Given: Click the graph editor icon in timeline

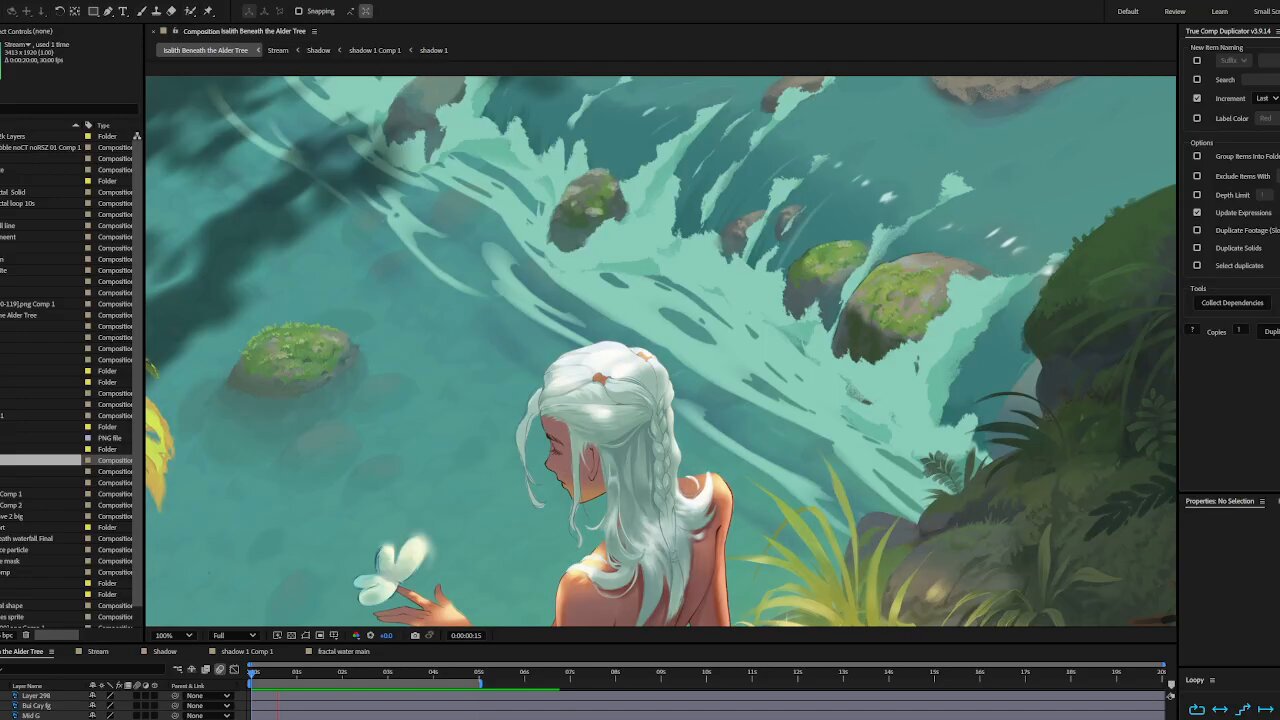Looking at the screenshot, I should [x=234, y=669].
